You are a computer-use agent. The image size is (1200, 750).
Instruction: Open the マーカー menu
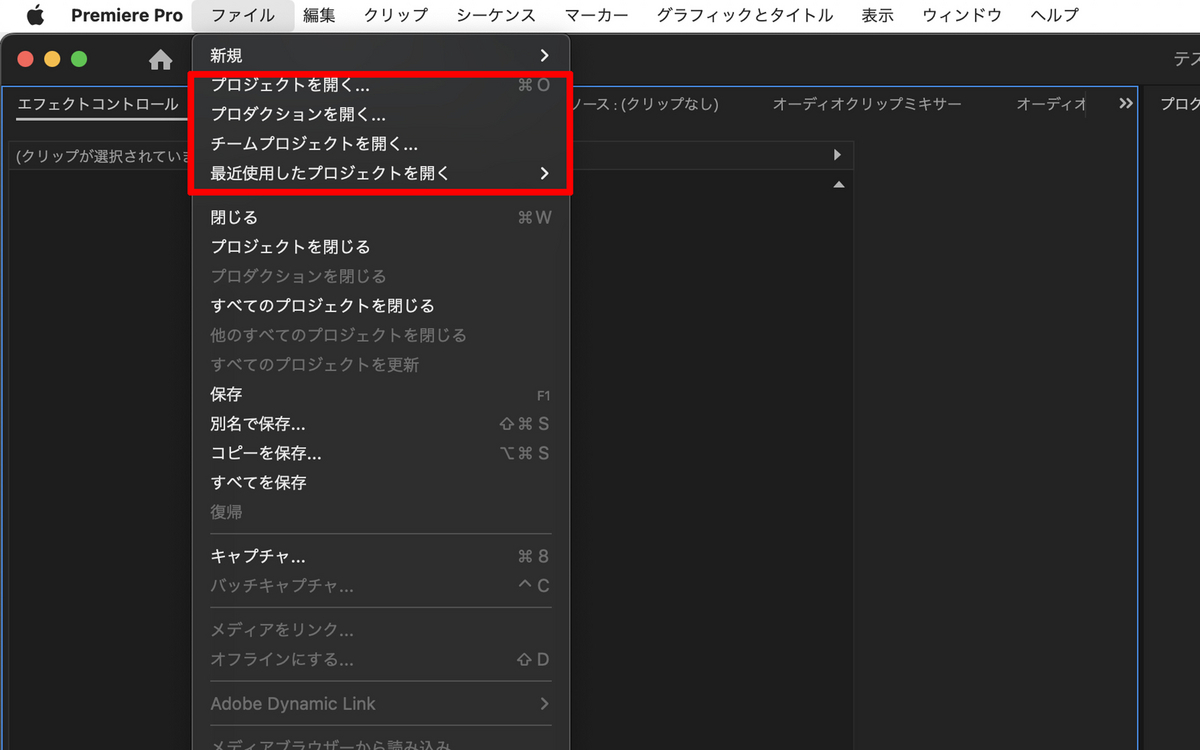(596, 15)
